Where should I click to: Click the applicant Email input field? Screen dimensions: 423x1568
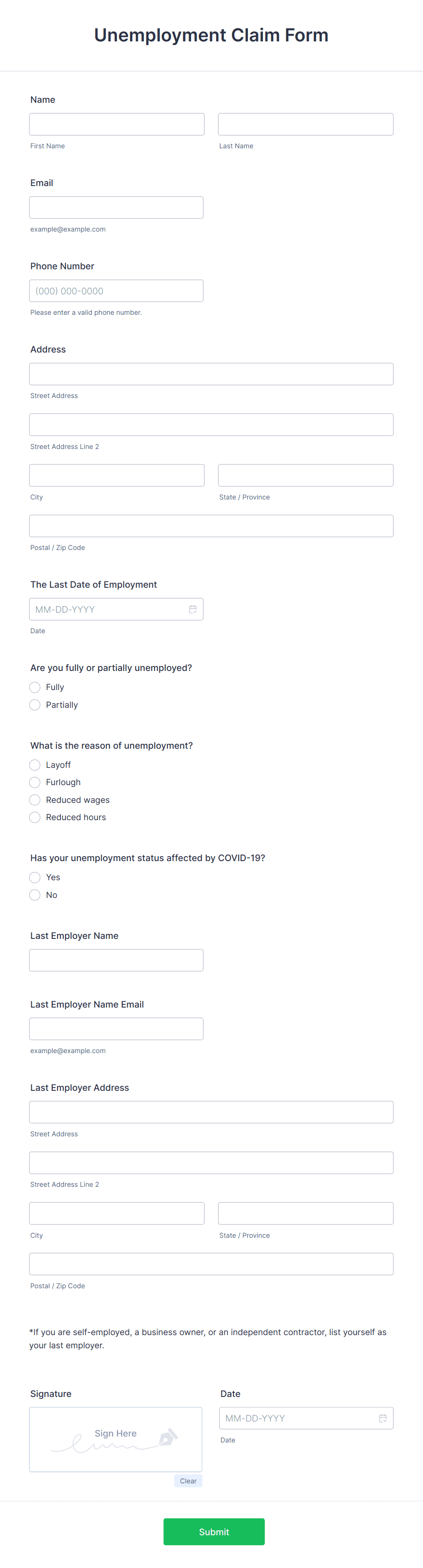pyautogui.click(x=116, y=207)
